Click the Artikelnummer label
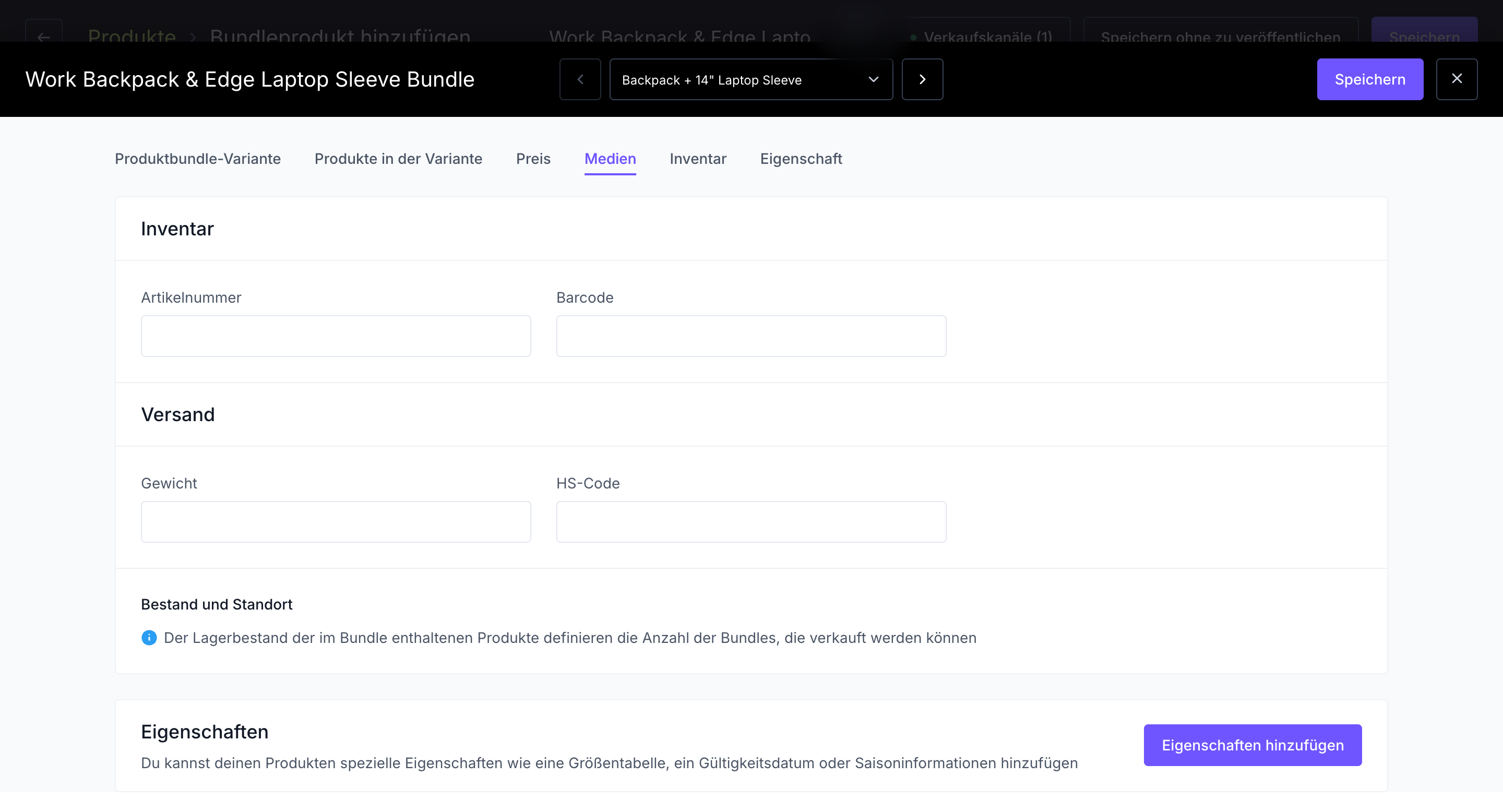Viewport: 1503px width, 812px height. (191, 297)
